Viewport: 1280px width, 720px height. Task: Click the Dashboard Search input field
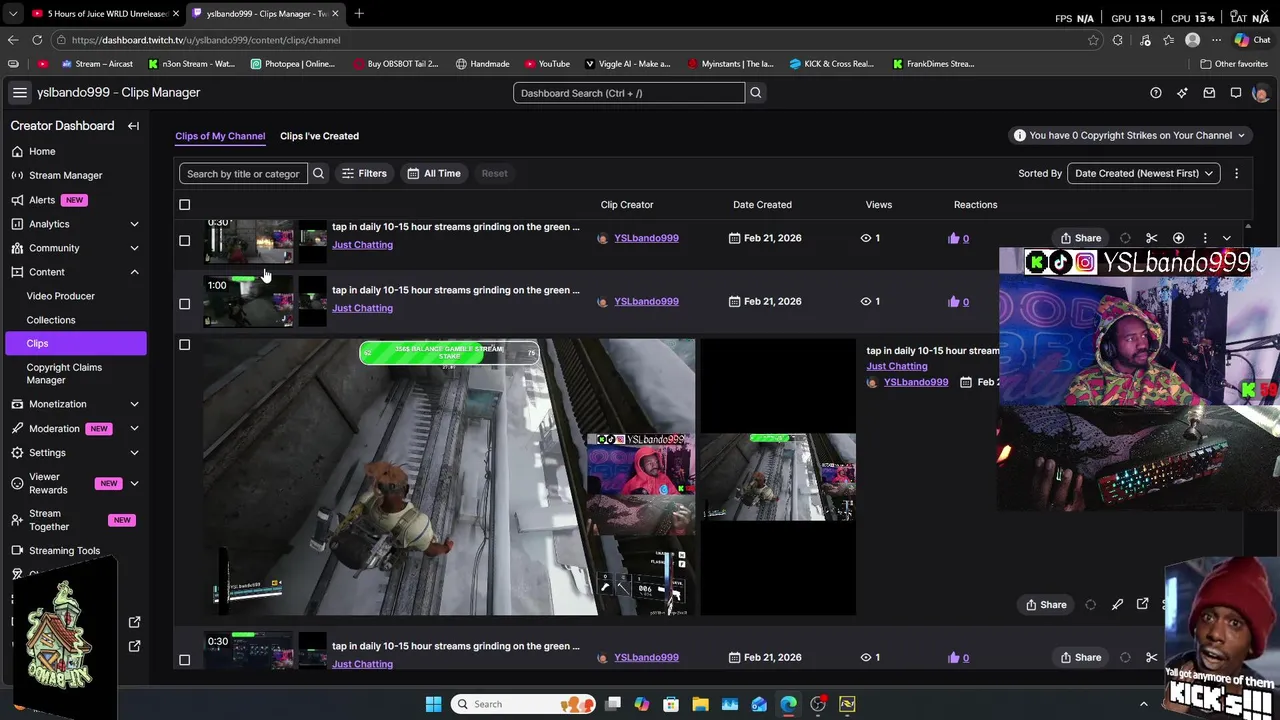[629, 93]
